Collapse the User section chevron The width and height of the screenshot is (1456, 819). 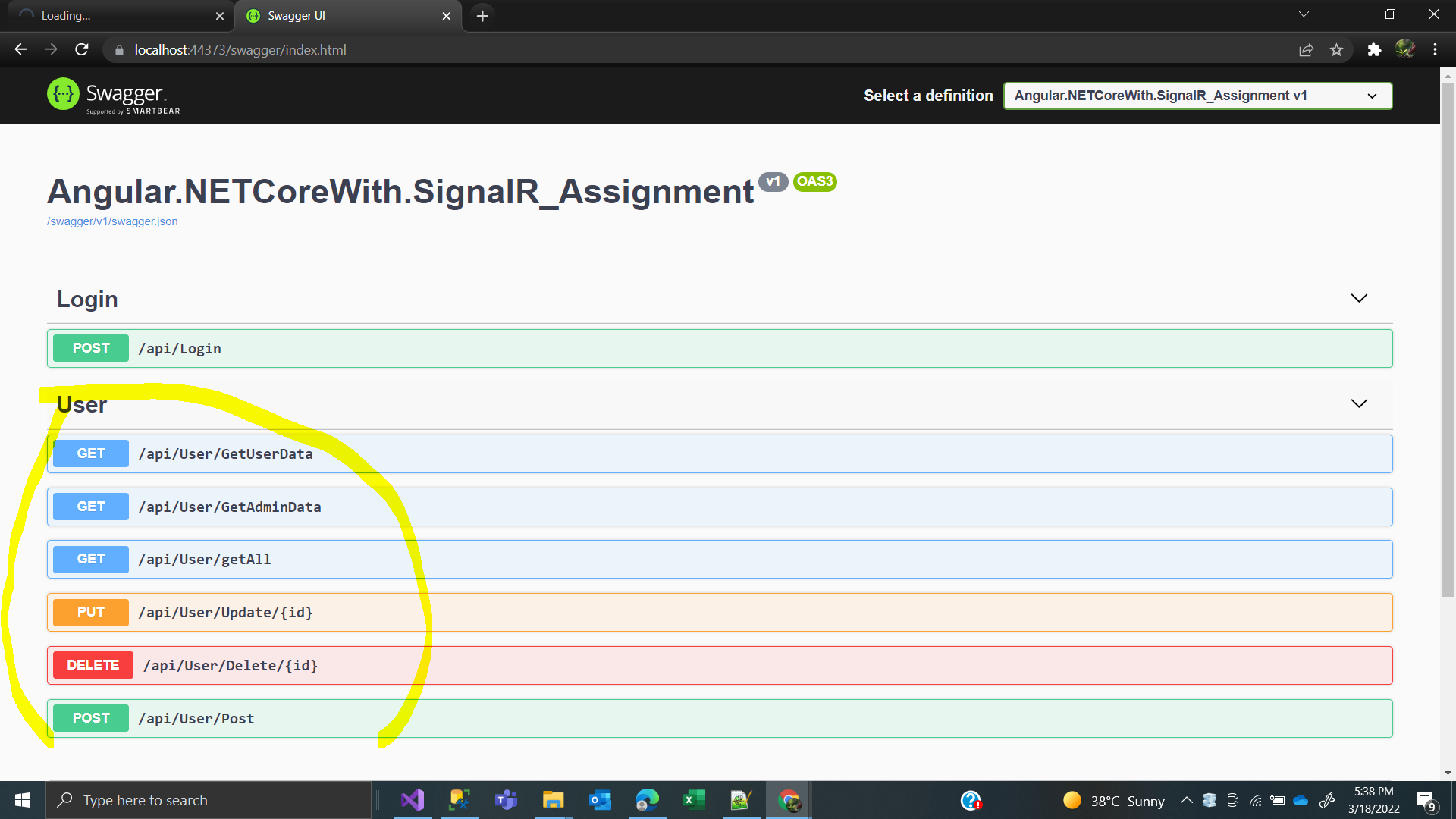click(1359, 404)
